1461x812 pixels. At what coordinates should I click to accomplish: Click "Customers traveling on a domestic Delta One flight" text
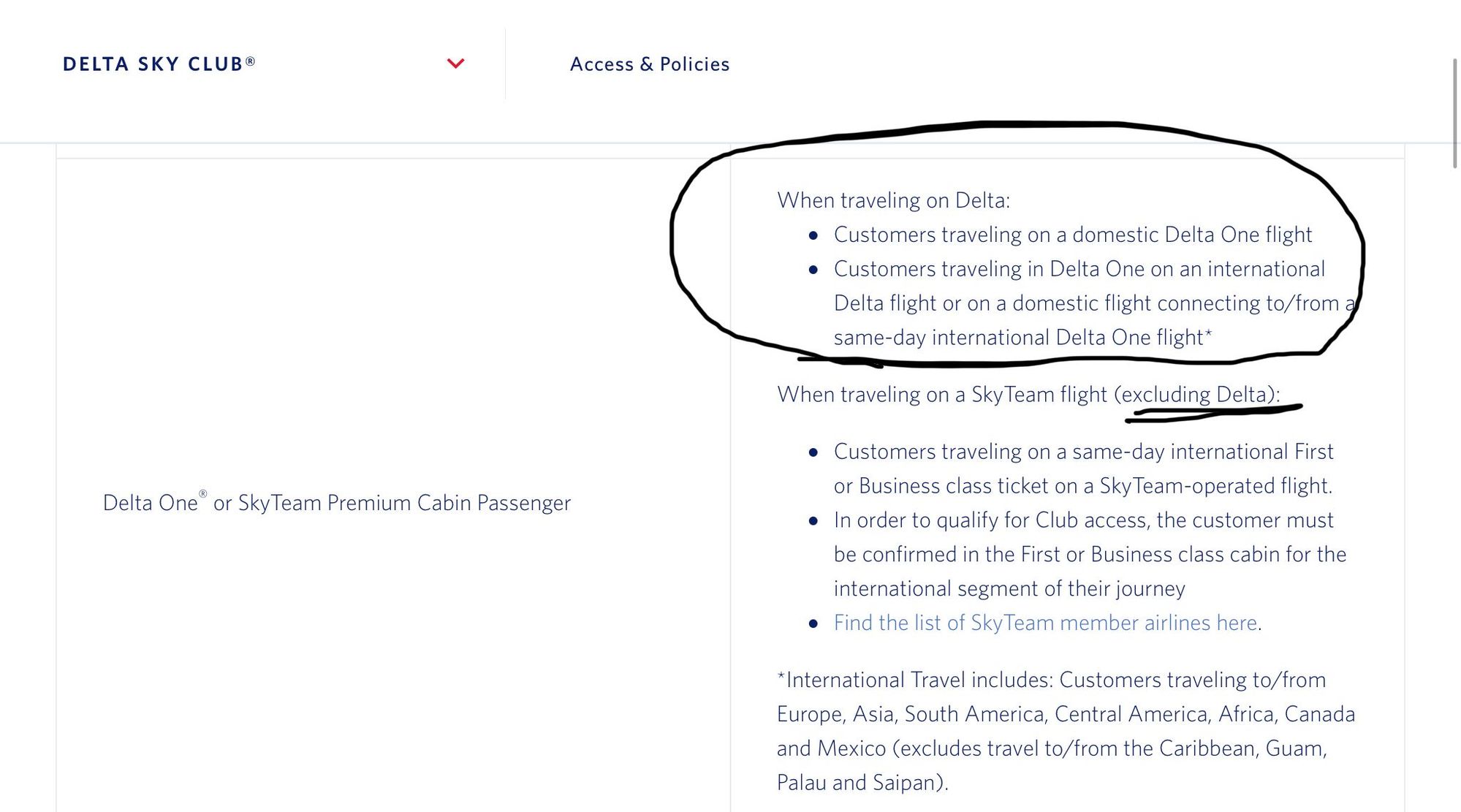[x=1072, y=235]
